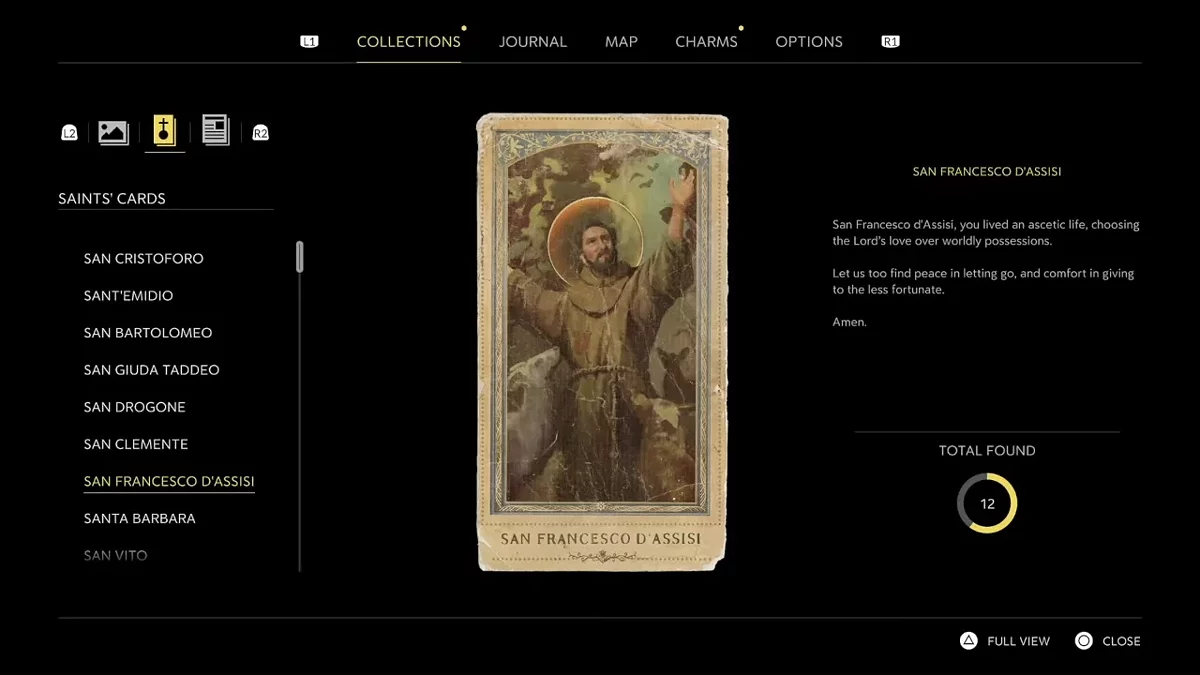Choose the Sant'Emidio card entry

tap(128, 296)
